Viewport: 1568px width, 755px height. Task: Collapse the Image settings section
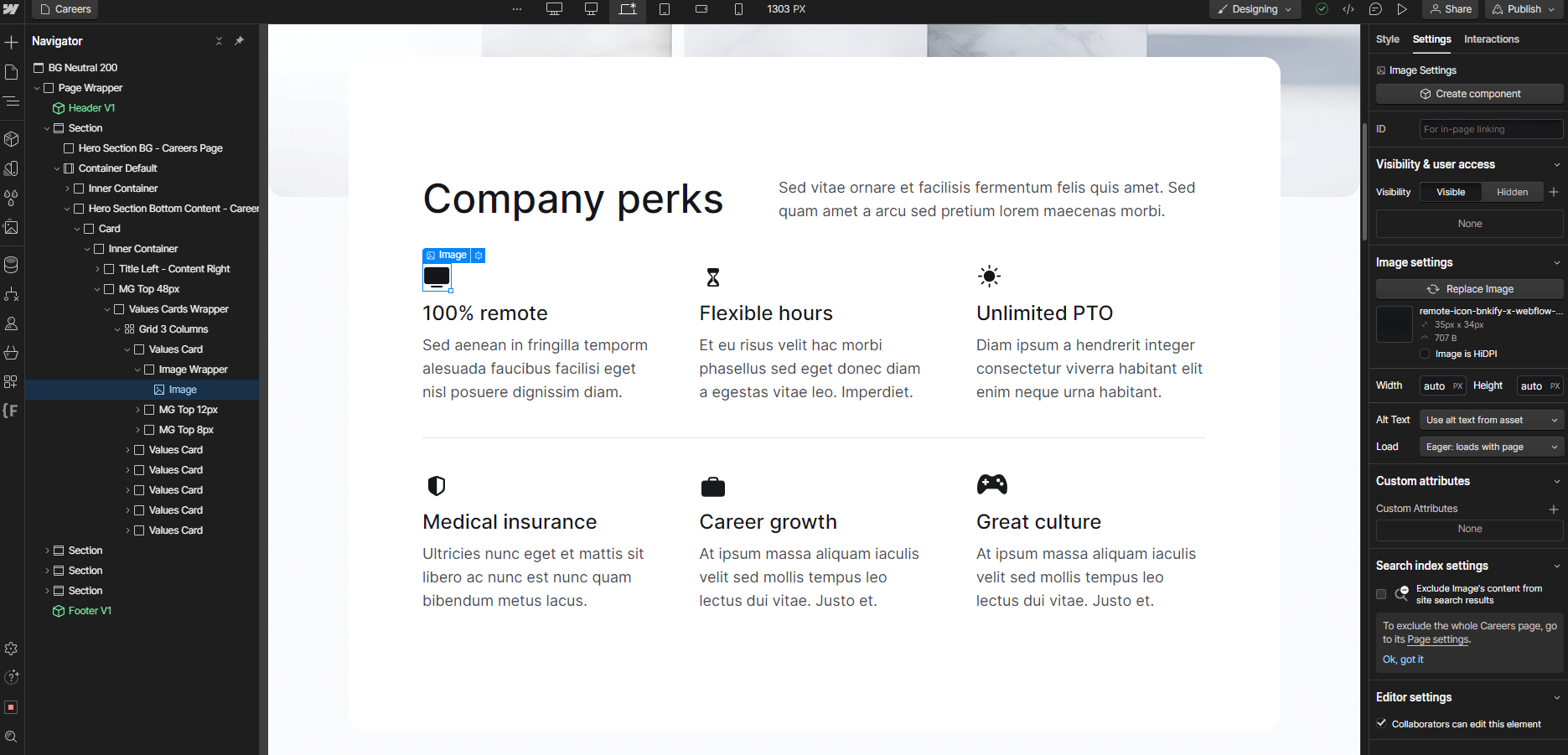[x=1556, y=262]
